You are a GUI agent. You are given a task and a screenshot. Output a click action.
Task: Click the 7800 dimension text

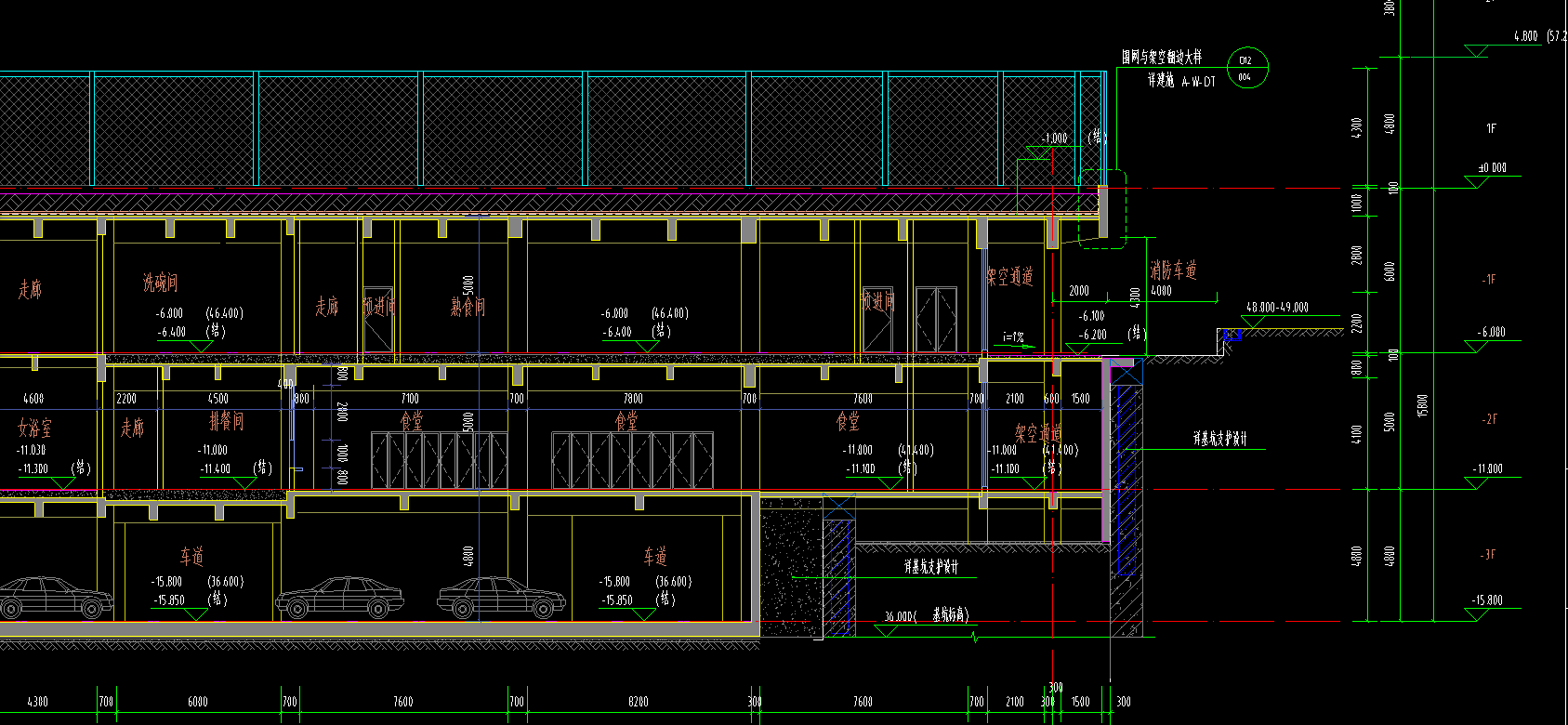pos(633,399)
